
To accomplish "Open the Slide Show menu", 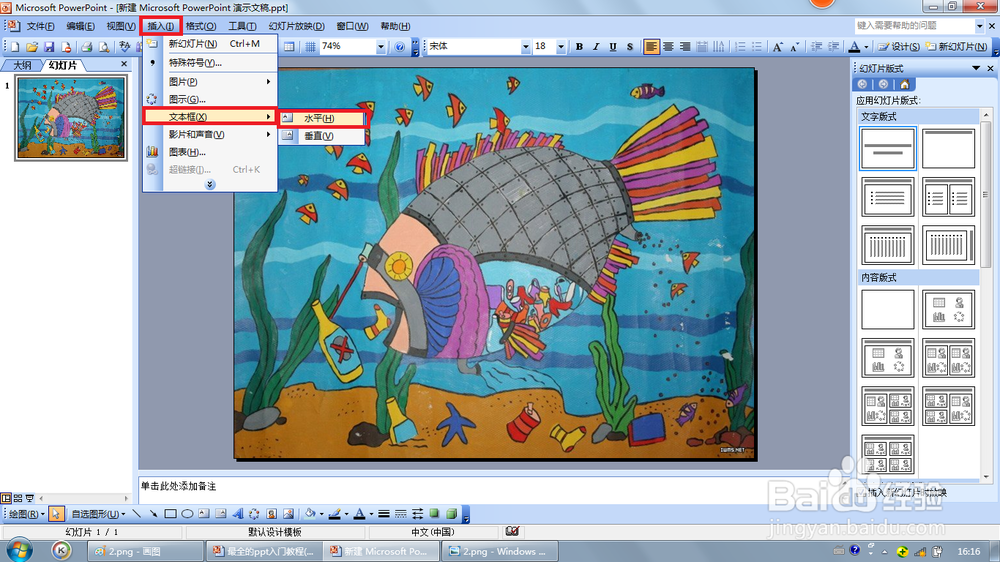I will 296,26.
